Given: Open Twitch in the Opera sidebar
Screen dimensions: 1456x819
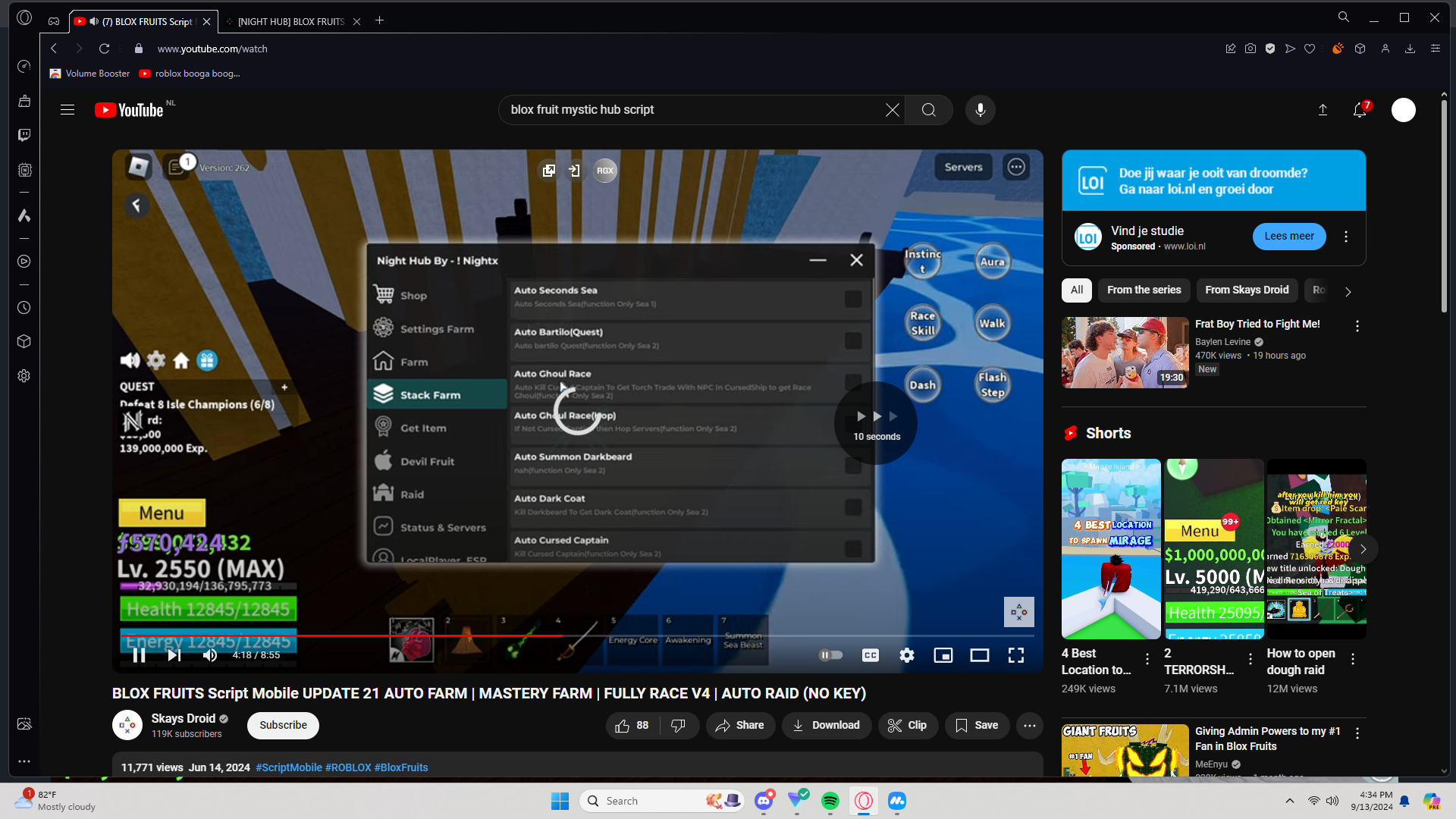Looking at the screenshot, I should coord(24,135).
